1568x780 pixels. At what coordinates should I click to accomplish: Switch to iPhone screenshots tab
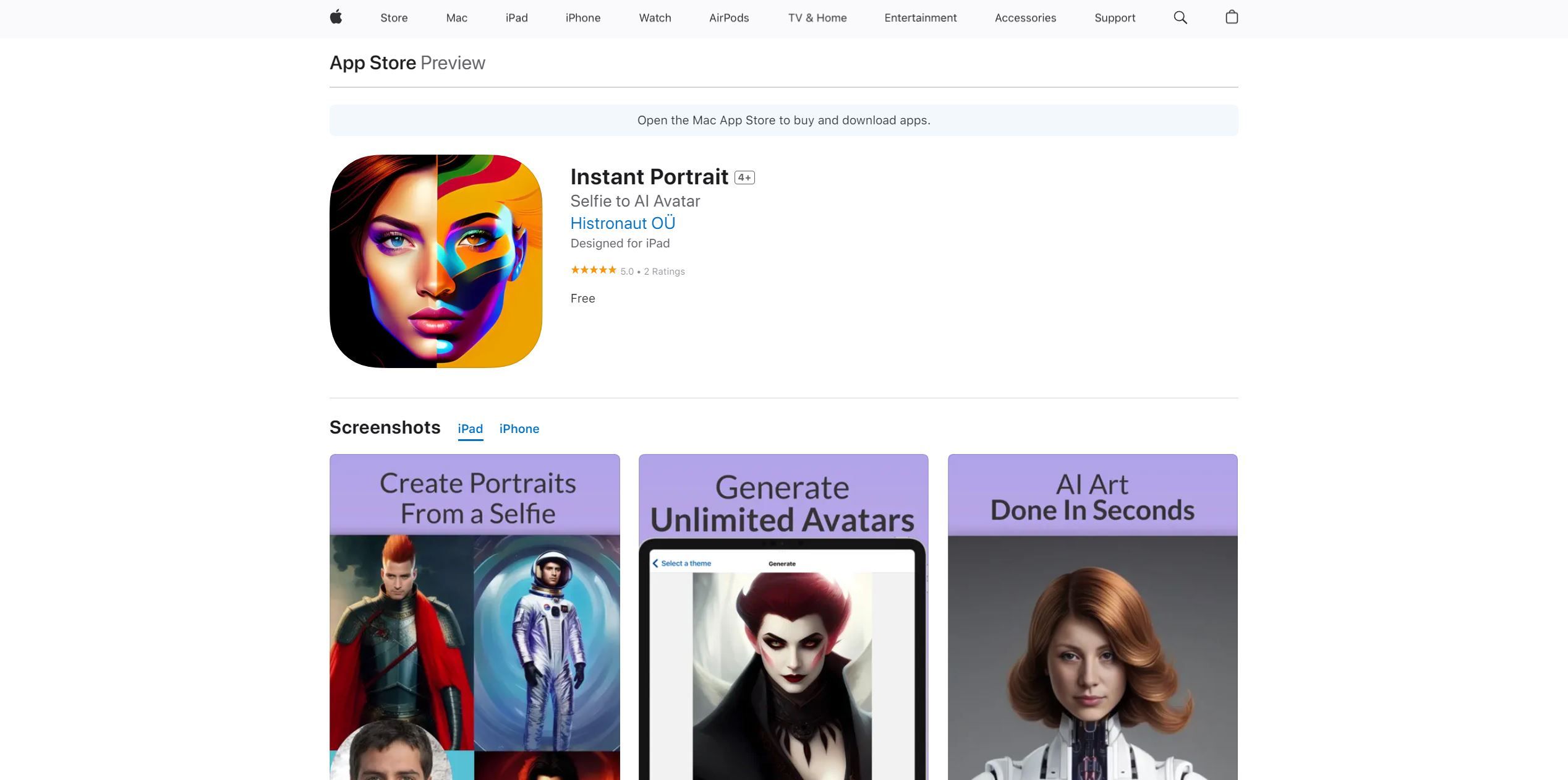tap(519, 429)
